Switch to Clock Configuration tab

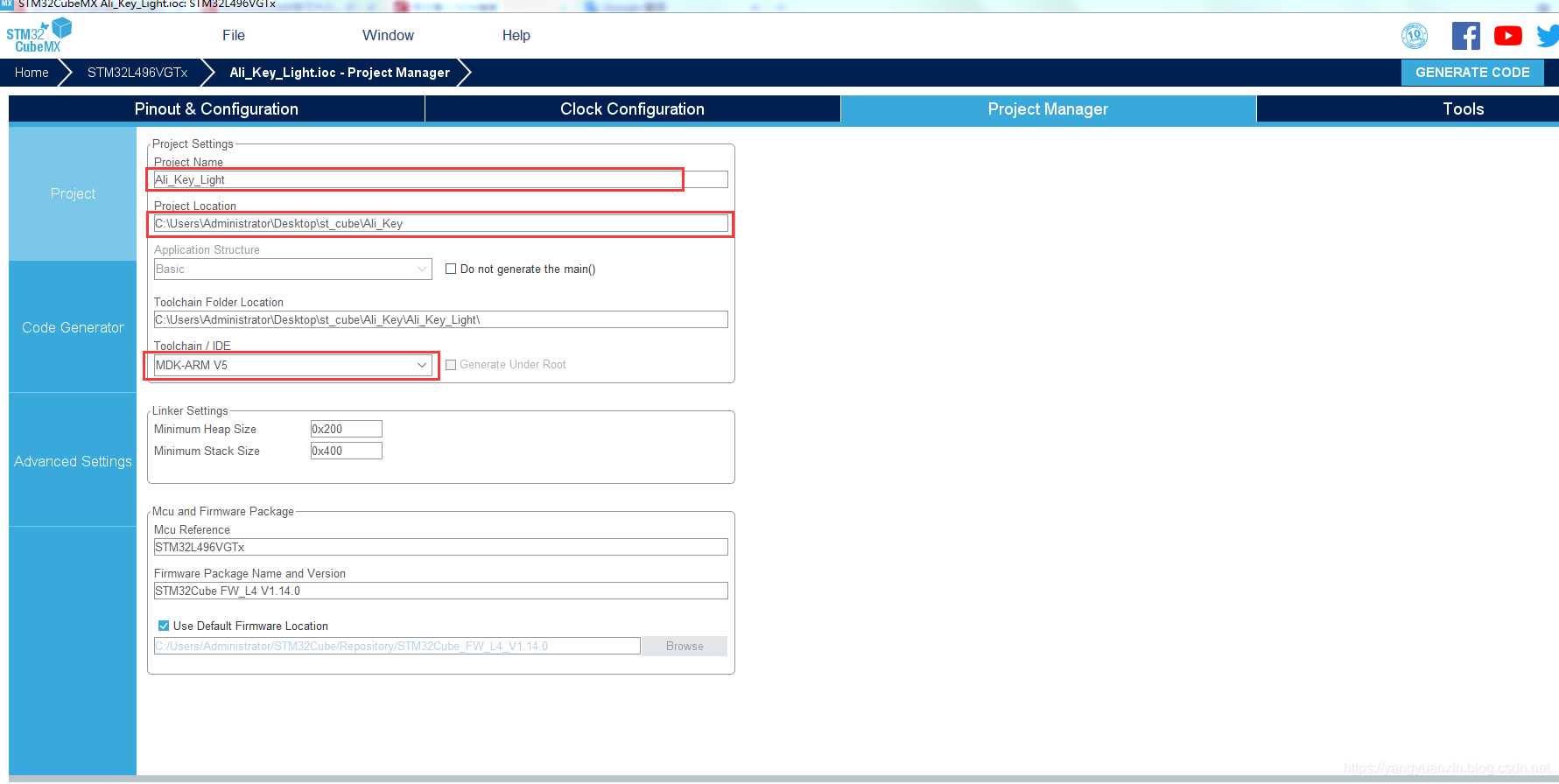[x=632, y=109]
